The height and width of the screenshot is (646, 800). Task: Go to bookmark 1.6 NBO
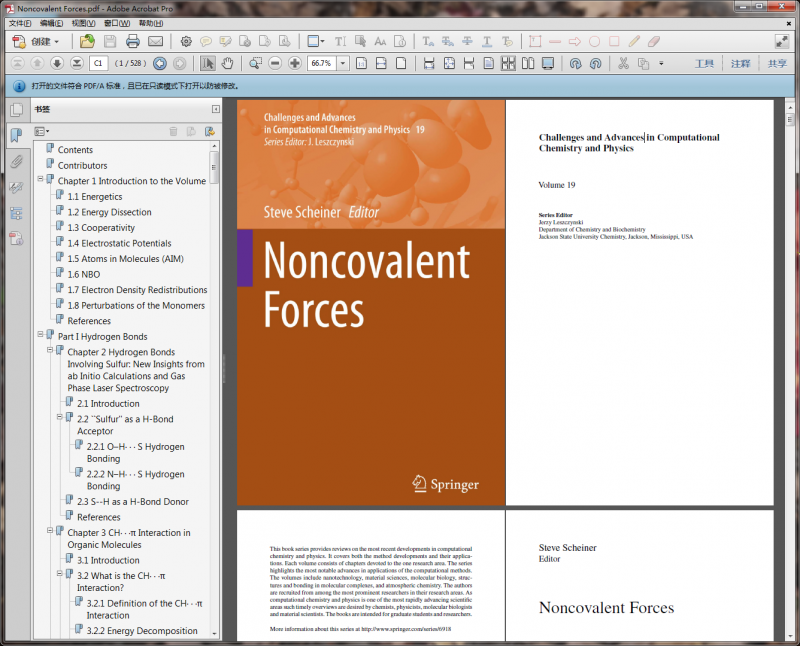tap(84, 275)
